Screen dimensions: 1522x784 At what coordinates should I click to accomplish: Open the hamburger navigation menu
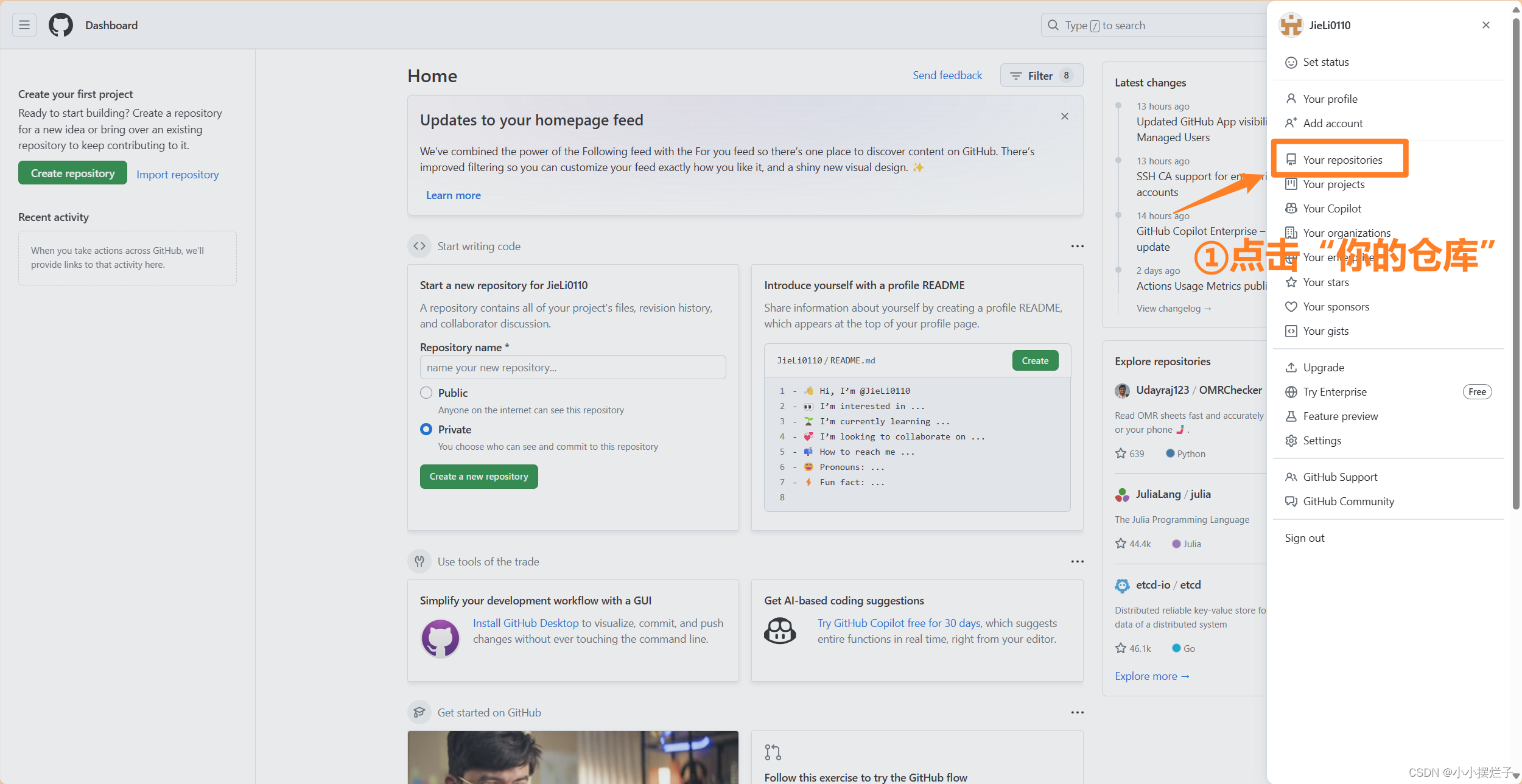coord(24,25)
